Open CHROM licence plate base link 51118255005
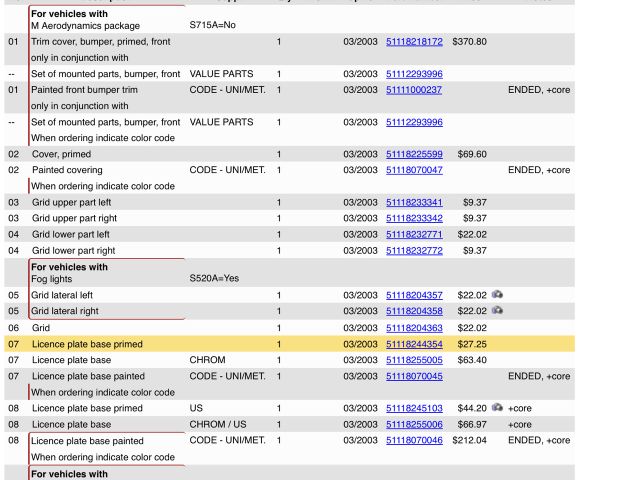 (x=414, y=360)
